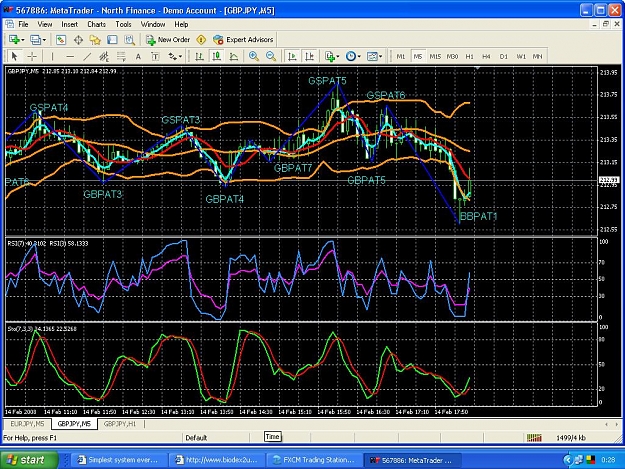Switch to W1 weekly timeframe
This screenshot has height=469, width=625.
point(521,56)
